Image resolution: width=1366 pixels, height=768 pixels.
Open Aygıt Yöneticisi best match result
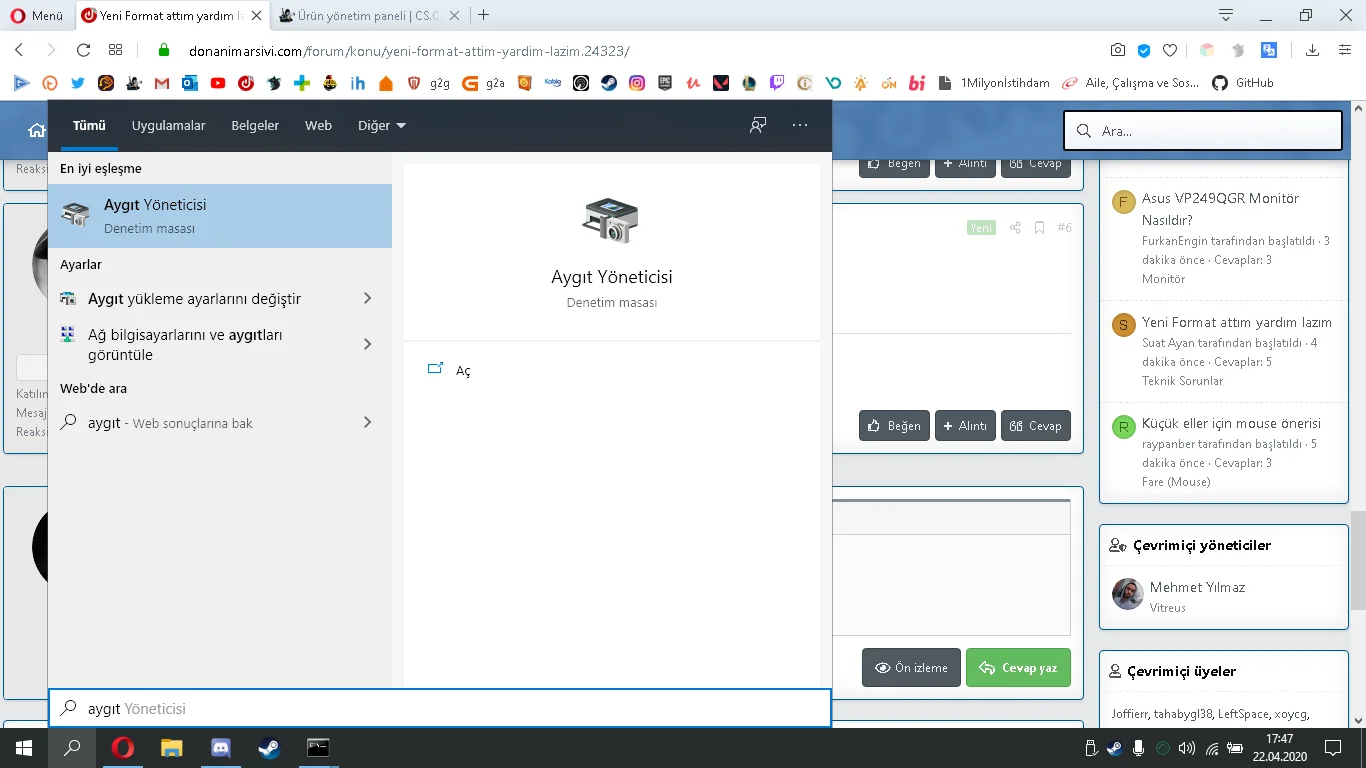coord(220,216)
